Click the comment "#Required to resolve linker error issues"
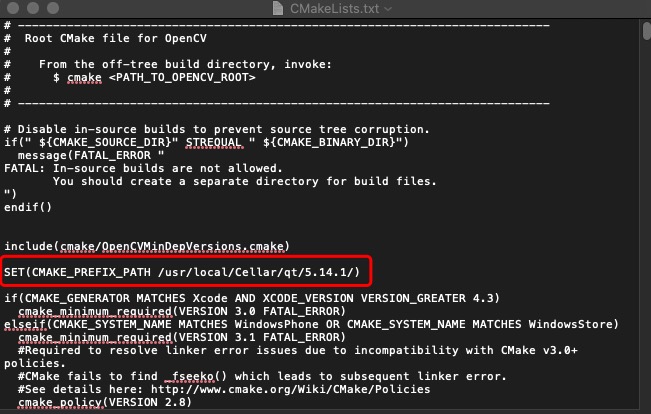Image resolution: width=651 pixels, height=414 pixels. [x=298, y=350]
